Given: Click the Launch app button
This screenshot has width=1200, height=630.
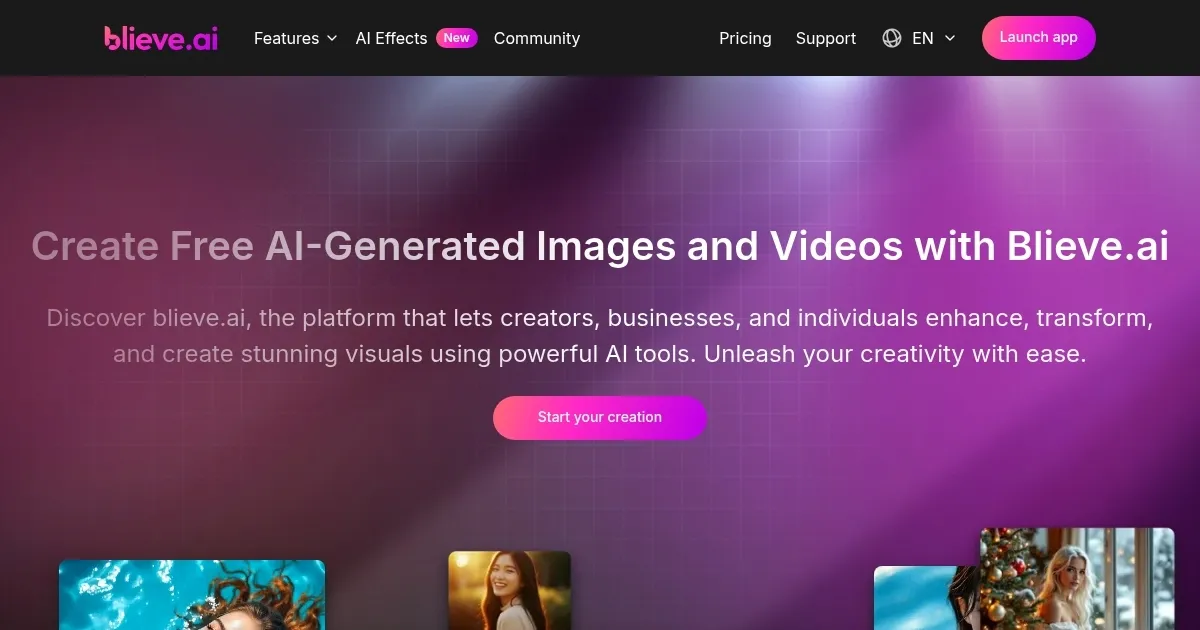Looking at the screenshot, I should [1038, 37].
